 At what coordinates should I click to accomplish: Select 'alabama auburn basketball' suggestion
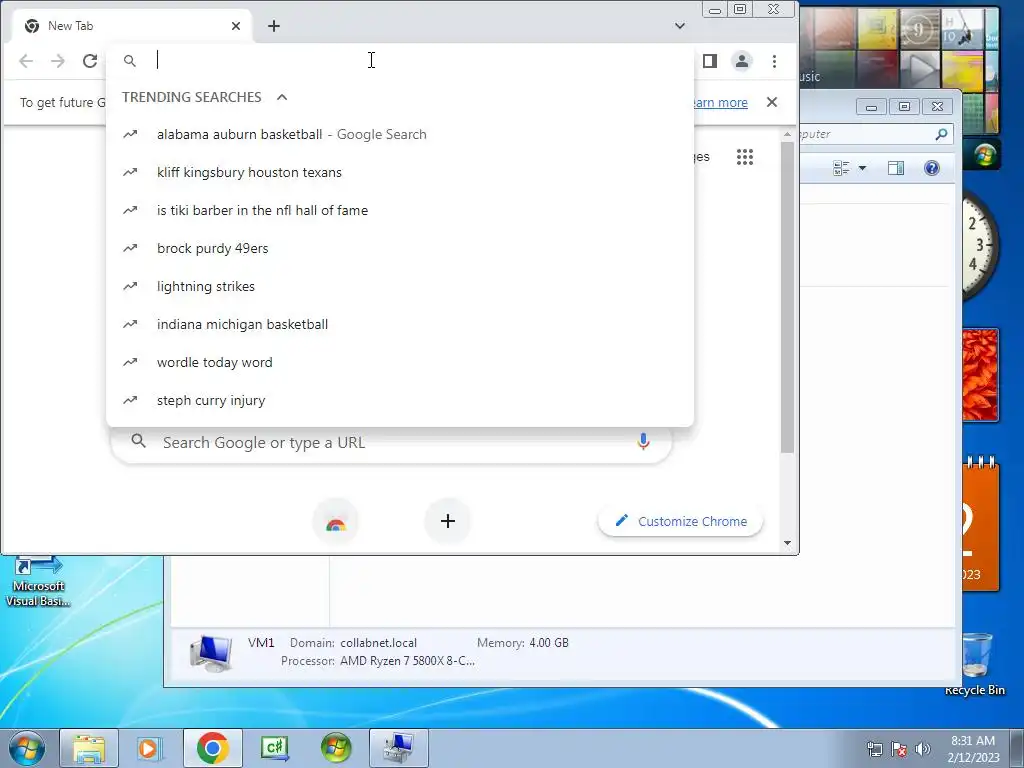coord(400,135)
